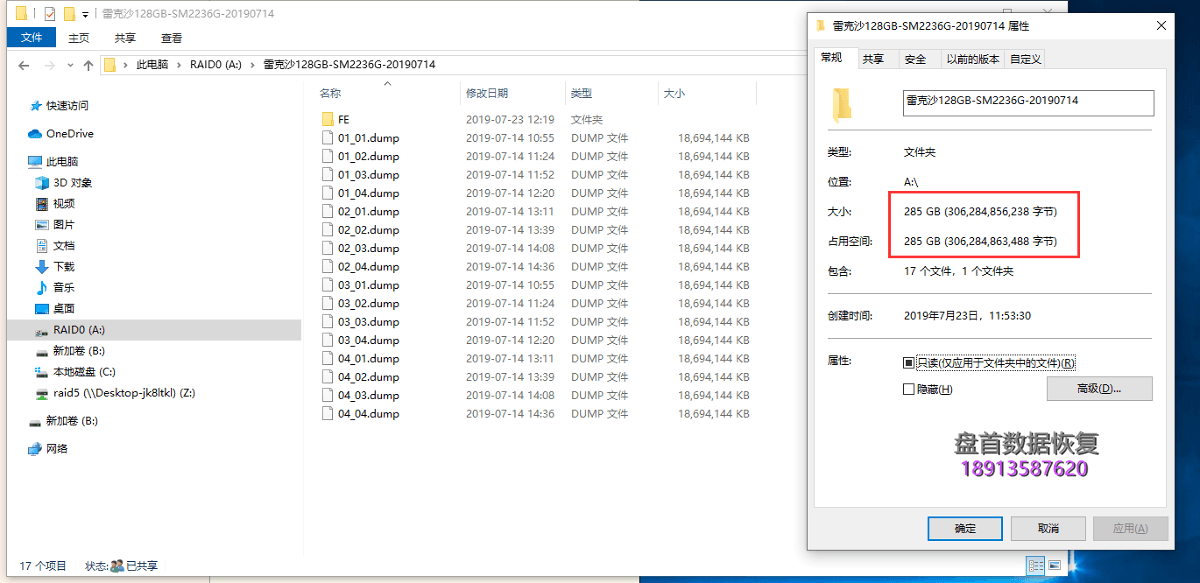Switch to large icons view in status bar

[x=1054, y=566]
